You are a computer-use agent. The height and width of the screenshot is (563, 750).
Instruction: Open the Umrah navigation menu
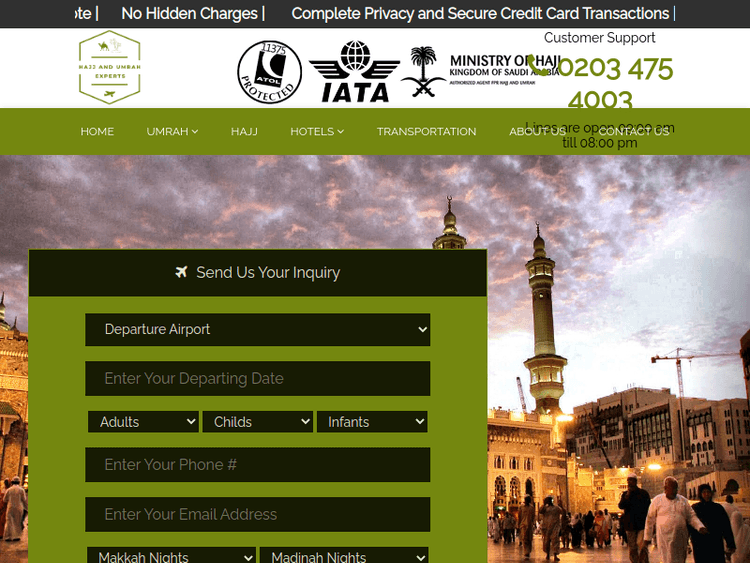pyautogui.click(x=172, y=132)
